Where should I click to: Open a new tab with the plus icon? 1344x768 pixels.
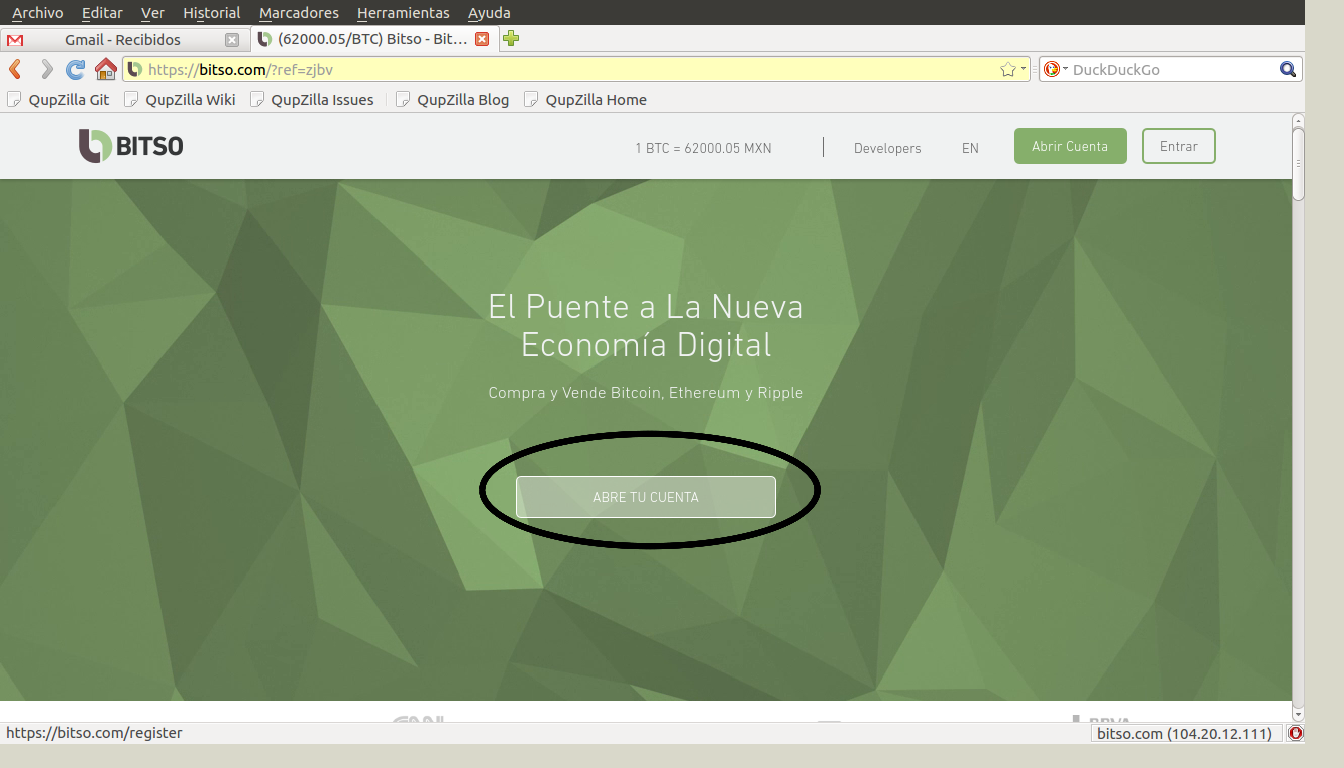(x=511, y=39)
